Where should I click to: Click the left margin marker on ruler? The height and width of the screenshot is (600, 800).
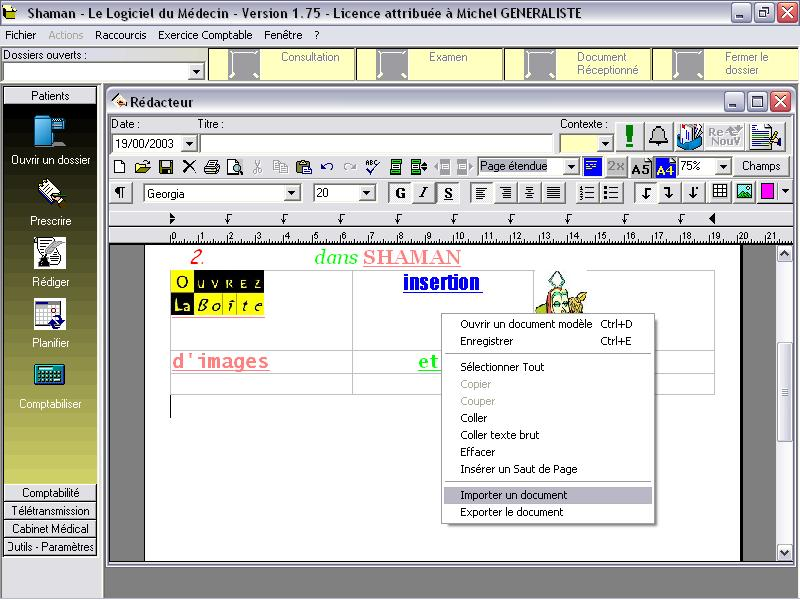[172, 219]
